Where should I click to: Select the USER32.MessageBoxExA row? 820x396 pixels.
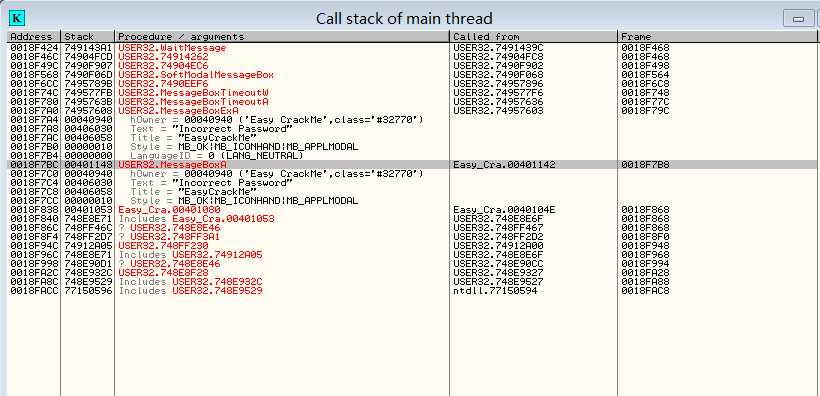click(x=178, y=110)
